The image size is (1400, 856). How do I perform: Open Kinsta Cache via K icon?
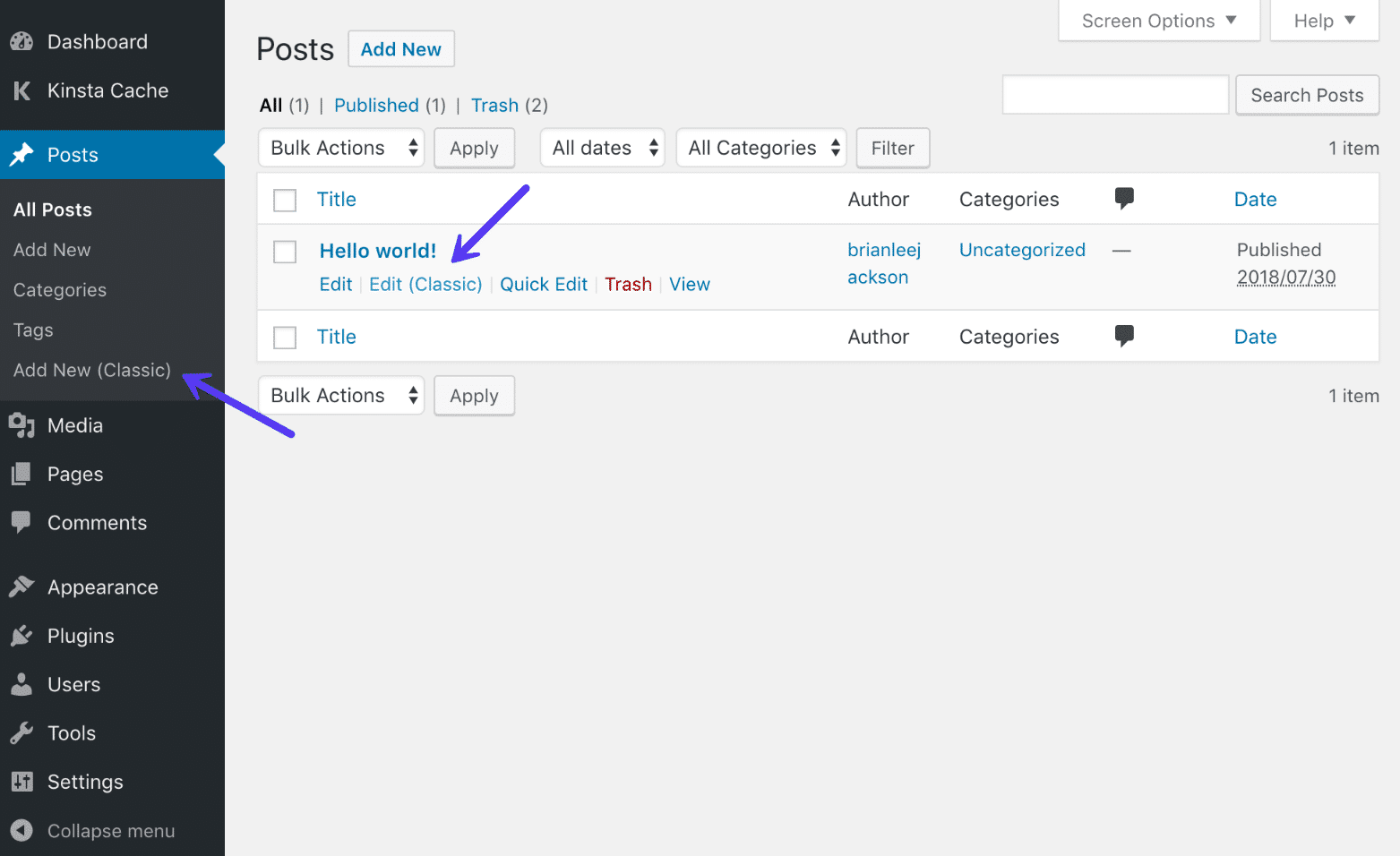point(21,90)
